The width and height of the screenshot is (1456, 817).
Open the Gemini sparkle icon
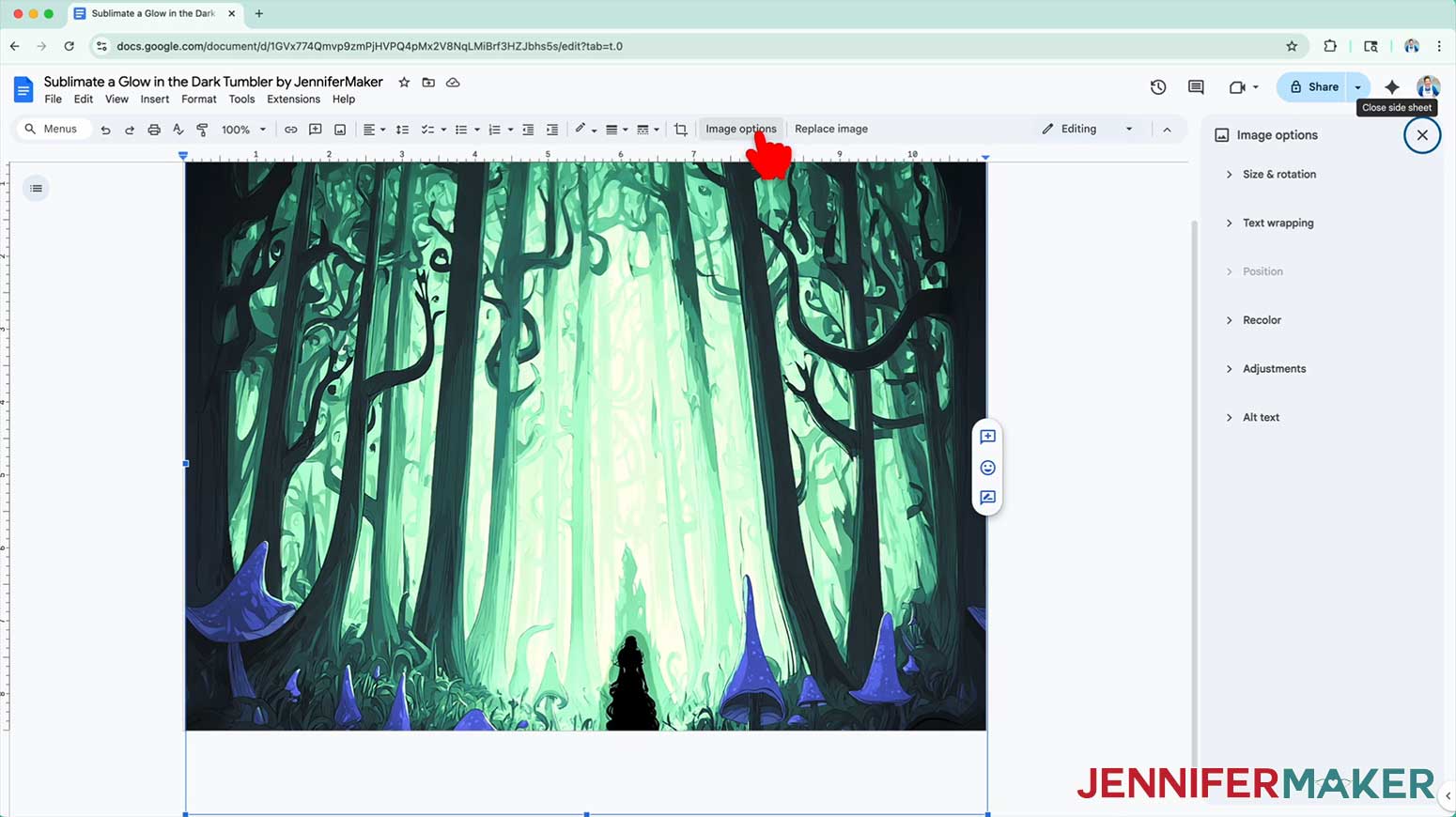[1392, 87]
